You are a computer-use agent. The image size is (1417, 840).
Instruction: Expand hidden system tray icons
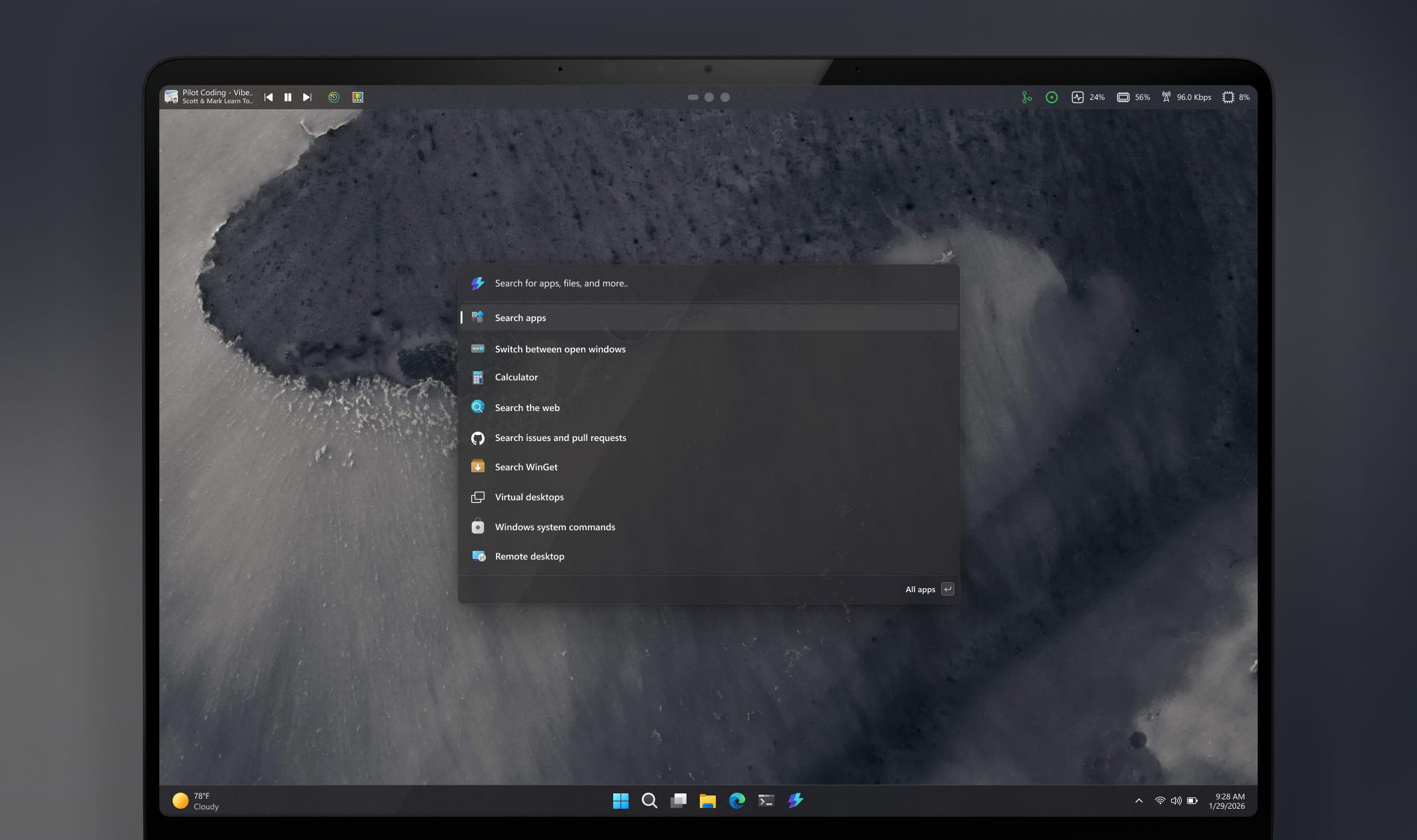tap(1138, 800)
